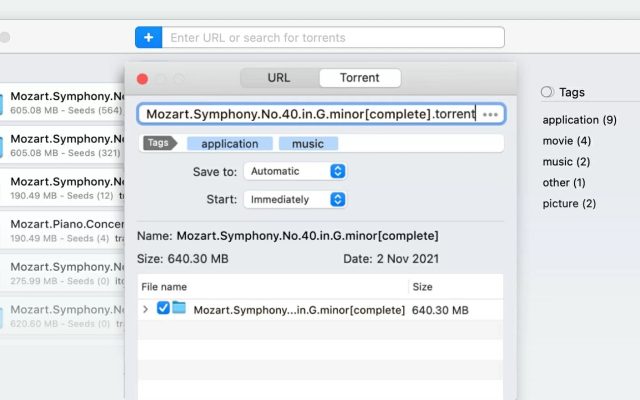Viewport: 640px width, 400px height.
Task: Expand the Mozart.Symphony folder row chevron
Action: [x=145, y=309]
